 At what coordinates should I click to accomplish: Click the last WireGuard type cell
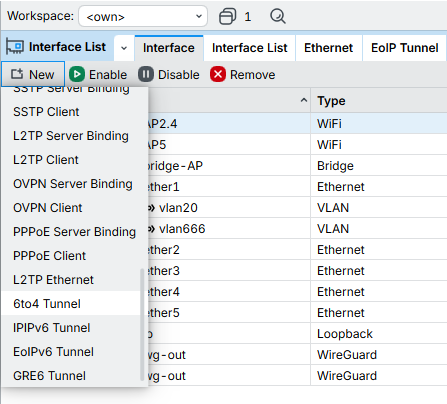(379, 376)
